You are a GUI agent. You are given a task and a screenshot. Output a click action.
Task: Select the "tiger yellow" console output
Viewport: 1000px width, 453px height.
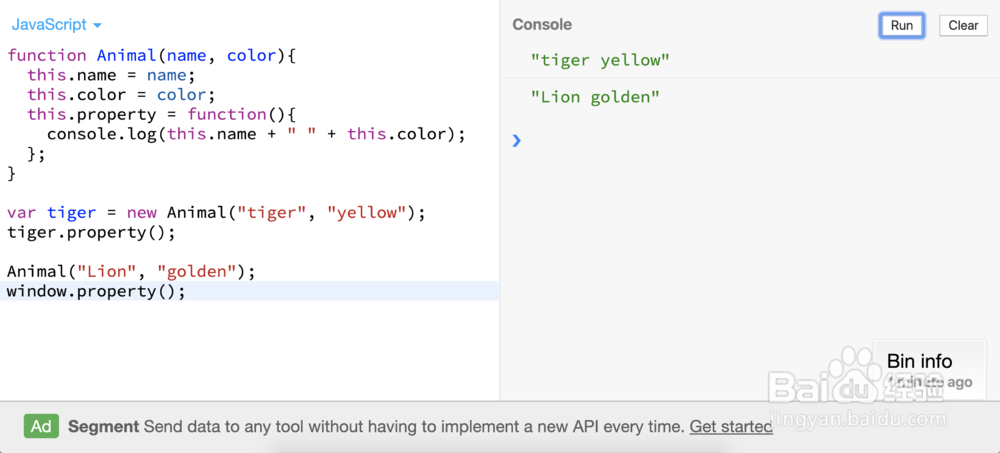point(600,60)
